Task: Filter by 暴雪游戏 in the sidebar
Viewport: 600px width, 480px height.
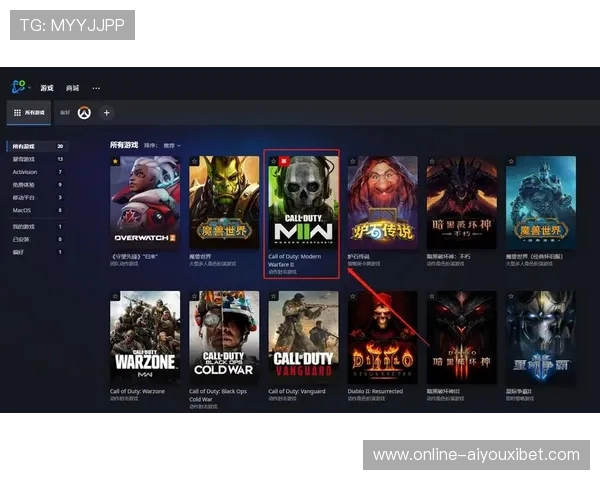Action: tap(38, 159)
